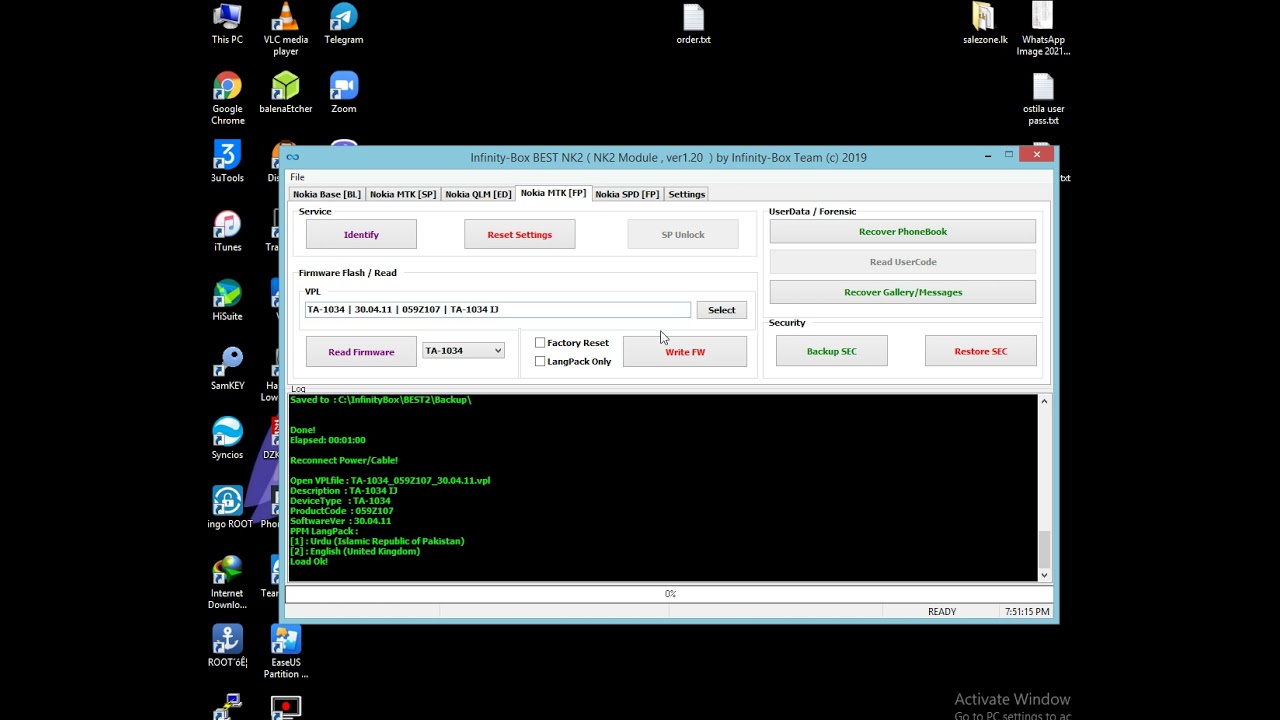Click log line 'DeviceType : TA-1034'
Viewport: 1280px width, 720px height.
coord(340,501)
